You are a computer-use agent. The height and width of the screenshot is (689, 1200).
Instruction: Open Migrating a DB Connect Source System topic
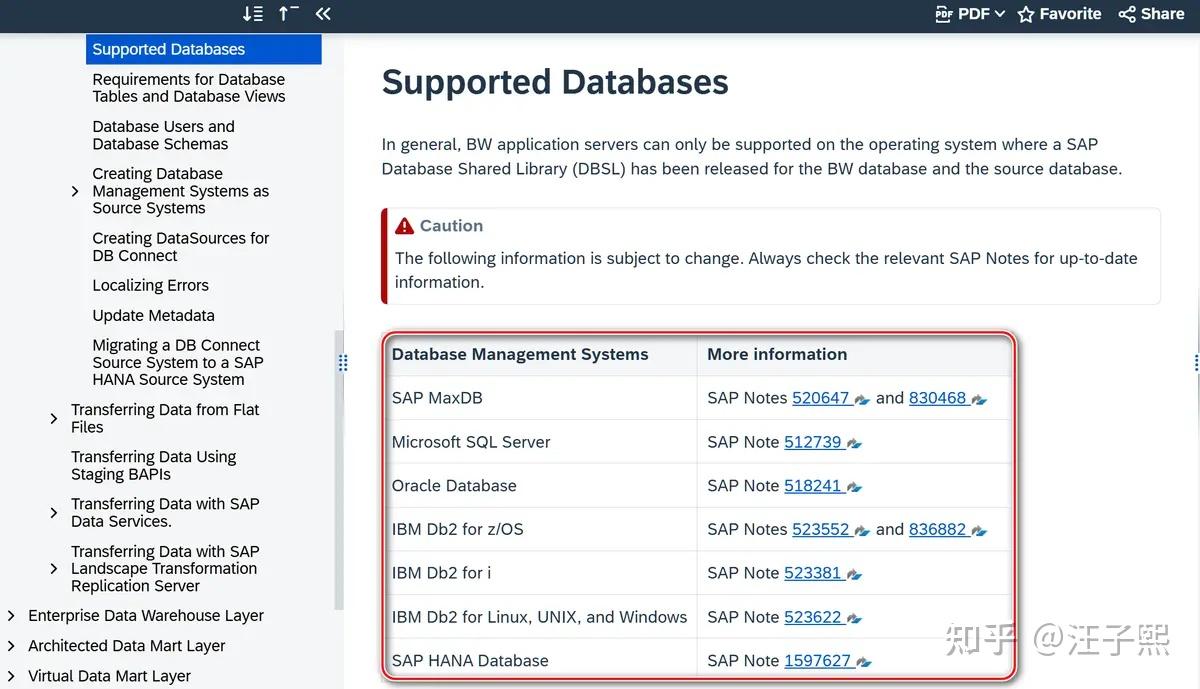(x=178, y=362)
